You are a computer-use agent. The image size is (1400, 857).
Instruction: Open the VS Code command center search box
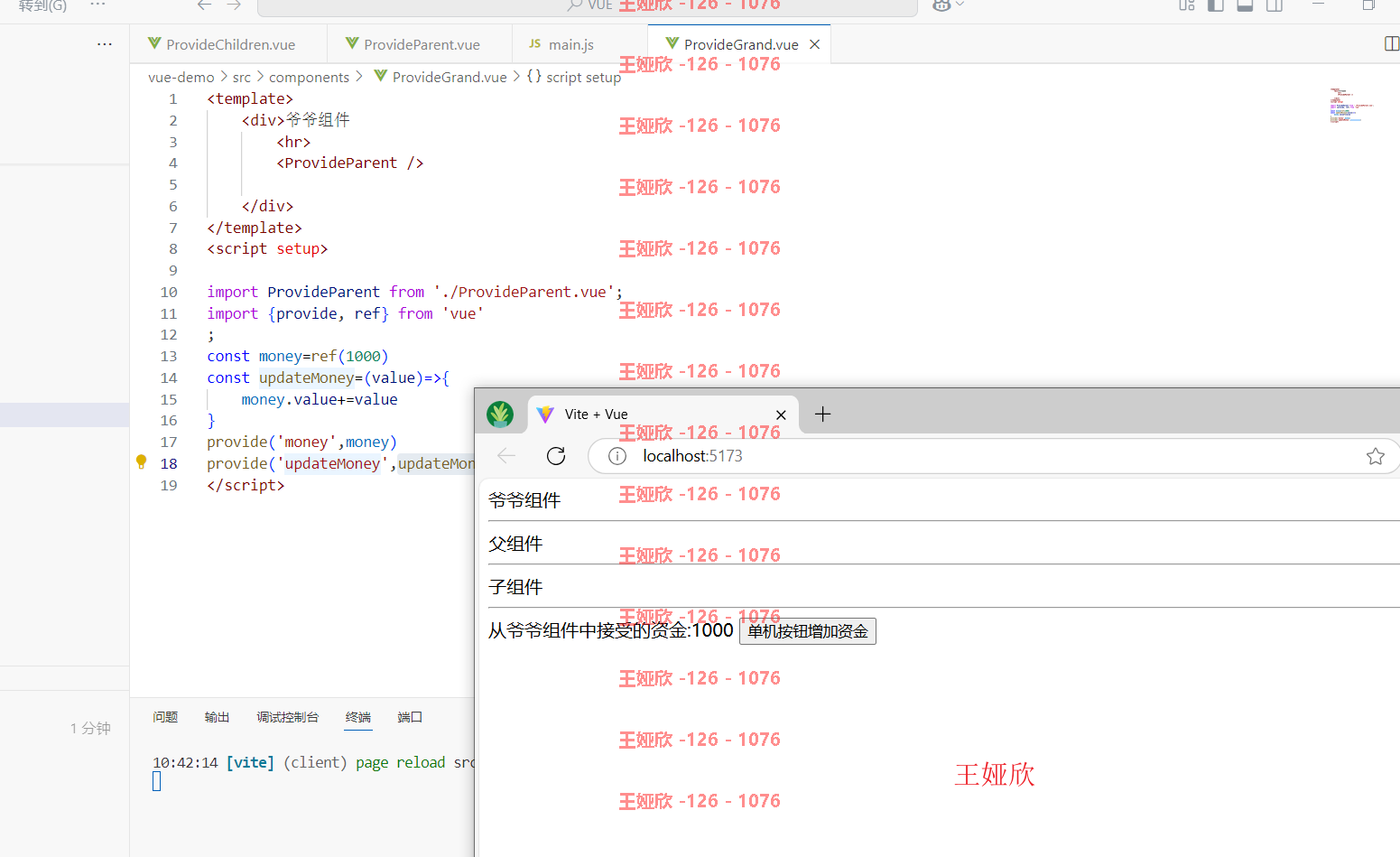(x=587, y=6)
